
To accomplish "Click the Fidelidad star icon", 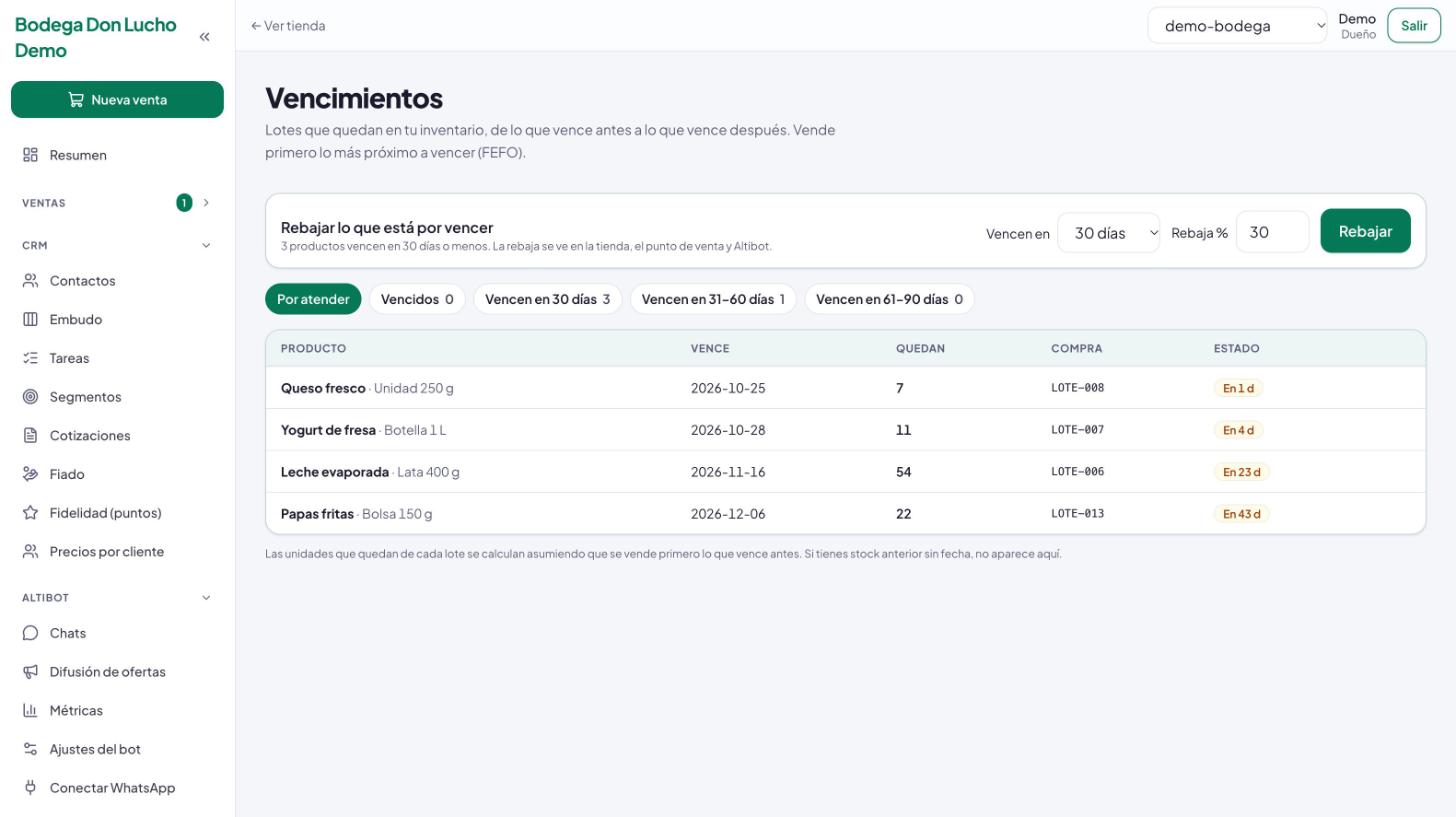I will (x=30, y=513).
